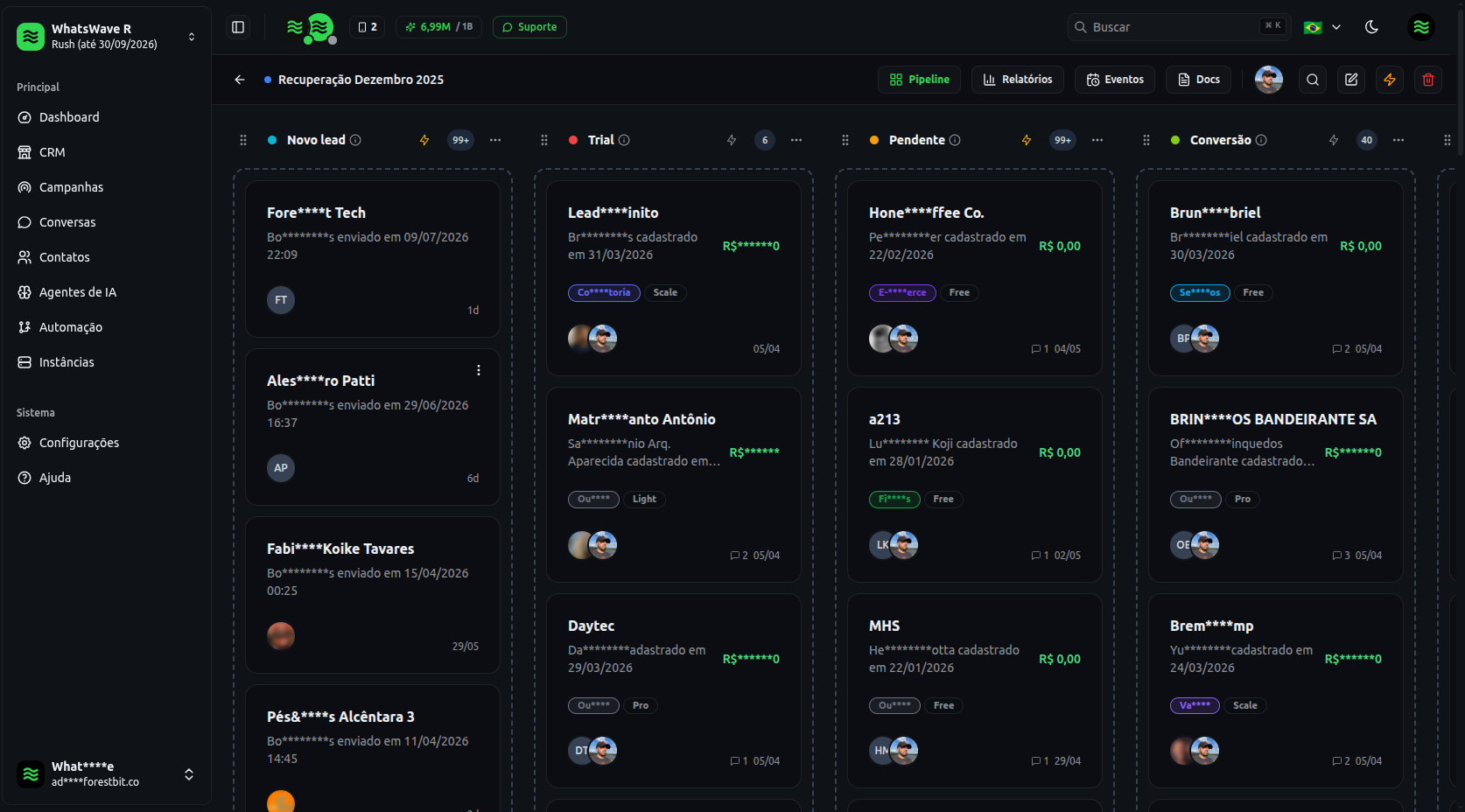Click the Se****os tag on Brun****briel card
This screenshot has width=1465, height=812.
(1200, 293)
